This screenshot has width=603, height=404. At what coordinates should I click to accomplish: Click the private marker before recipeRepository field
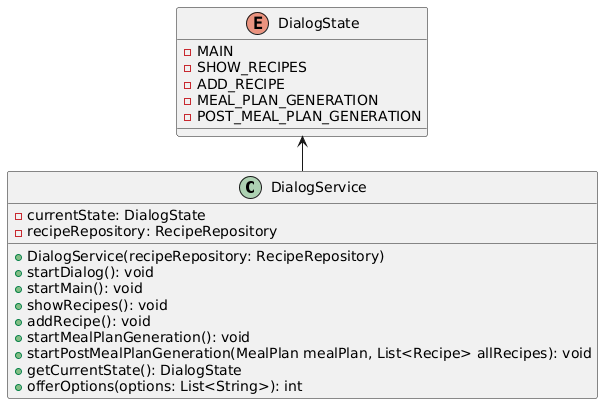(19, 231)
